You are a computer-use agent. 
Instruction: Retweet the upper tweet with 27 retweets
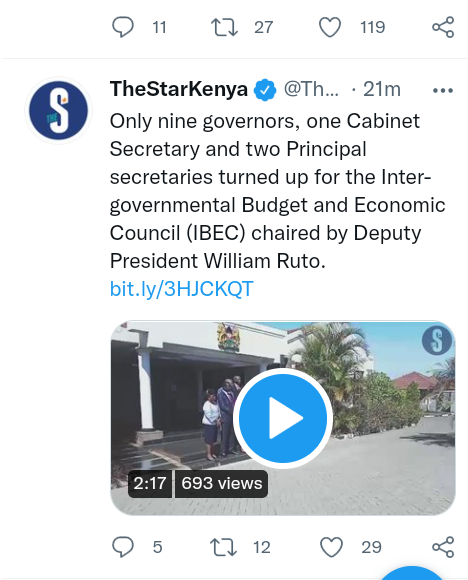pos(224,27)
